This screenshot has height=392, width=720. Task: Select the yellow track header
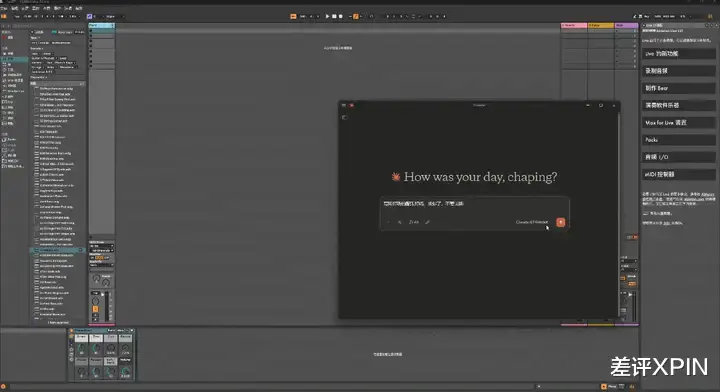601,25
